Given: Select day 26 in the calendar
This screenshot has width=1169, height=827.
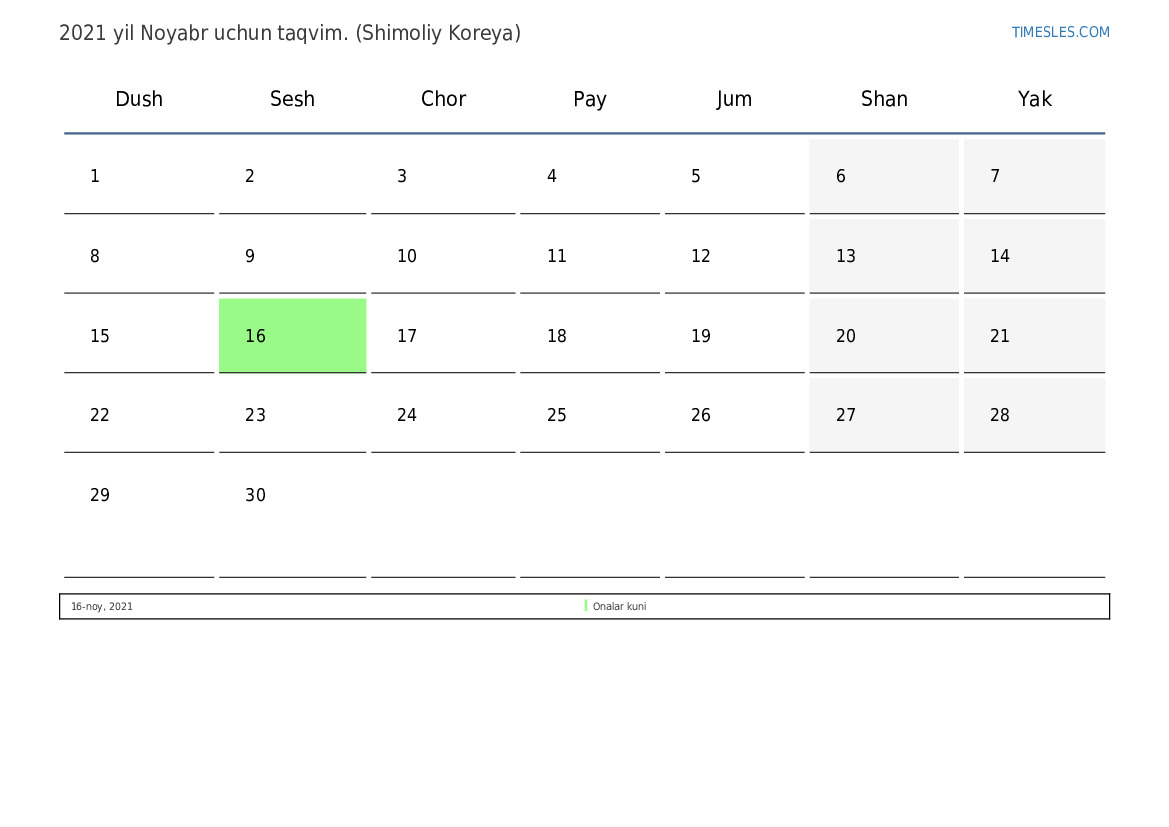Looking at the screenshot, I should click(734, 415).
